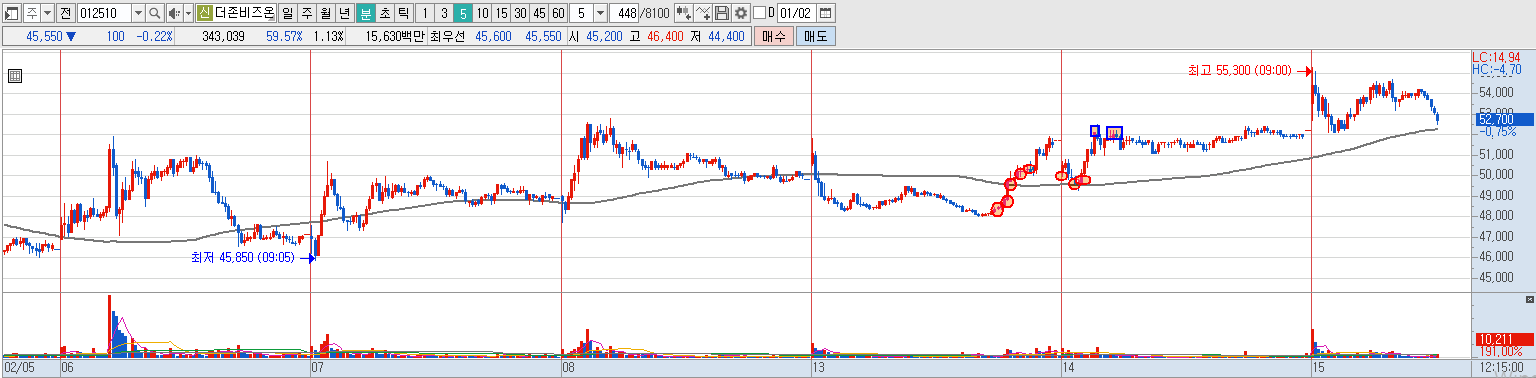Click the blue 매도 sell button
Image resolution: width=1536 pixels, height=378 pixels.
tap(816, 36)
